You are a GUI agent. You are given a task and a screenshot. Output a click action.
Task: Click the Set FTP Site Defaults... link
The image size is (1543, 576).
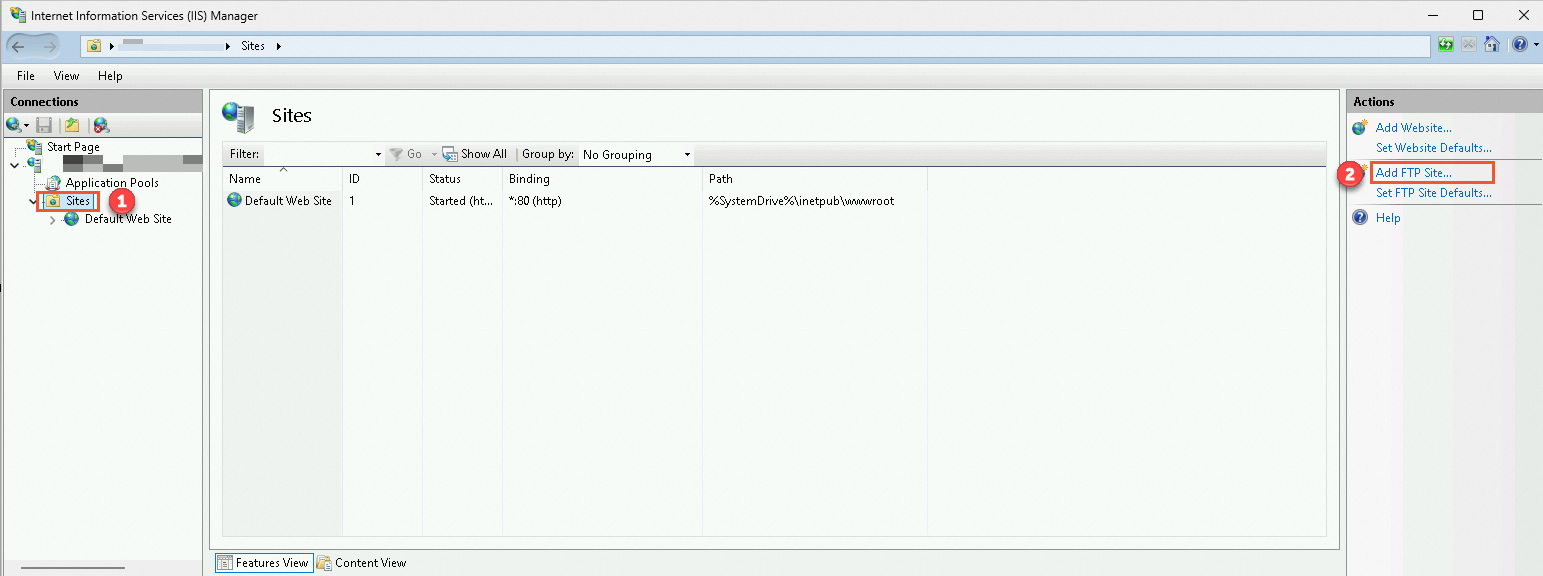pyautogui.click(x=1433, y=193)
